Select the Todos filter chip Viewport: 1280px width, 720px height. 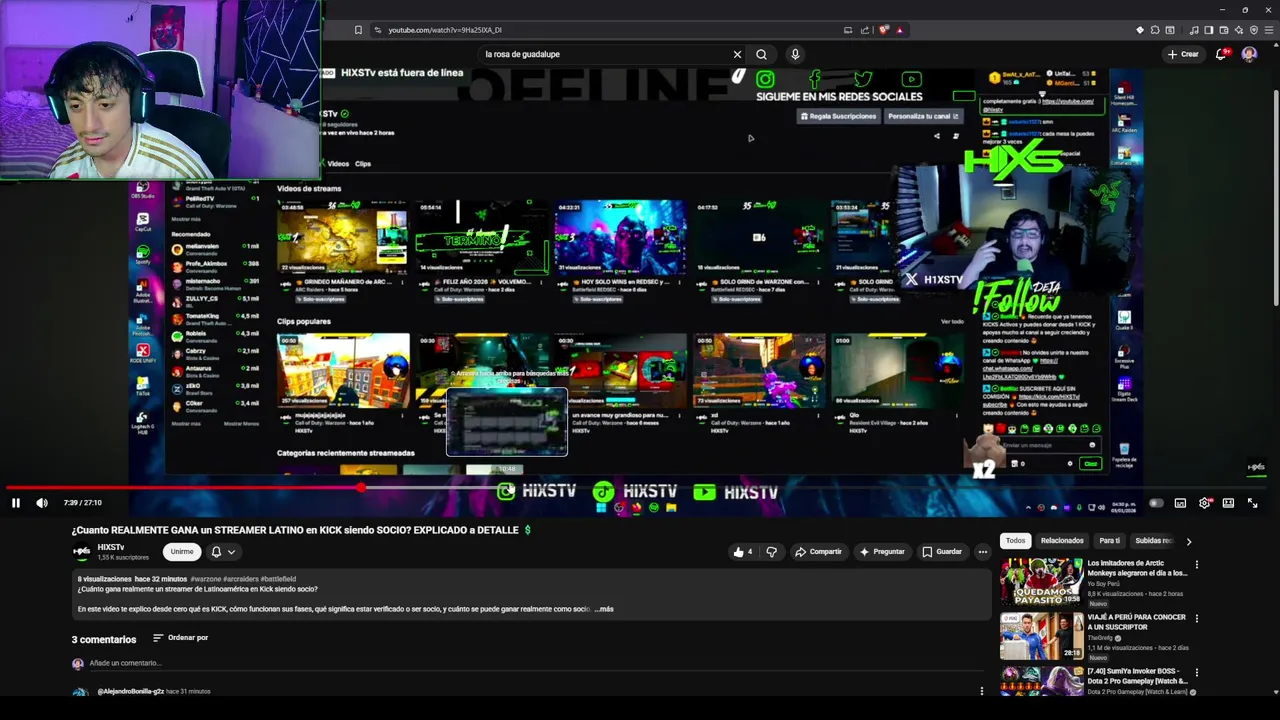(x=1016, y=541)
